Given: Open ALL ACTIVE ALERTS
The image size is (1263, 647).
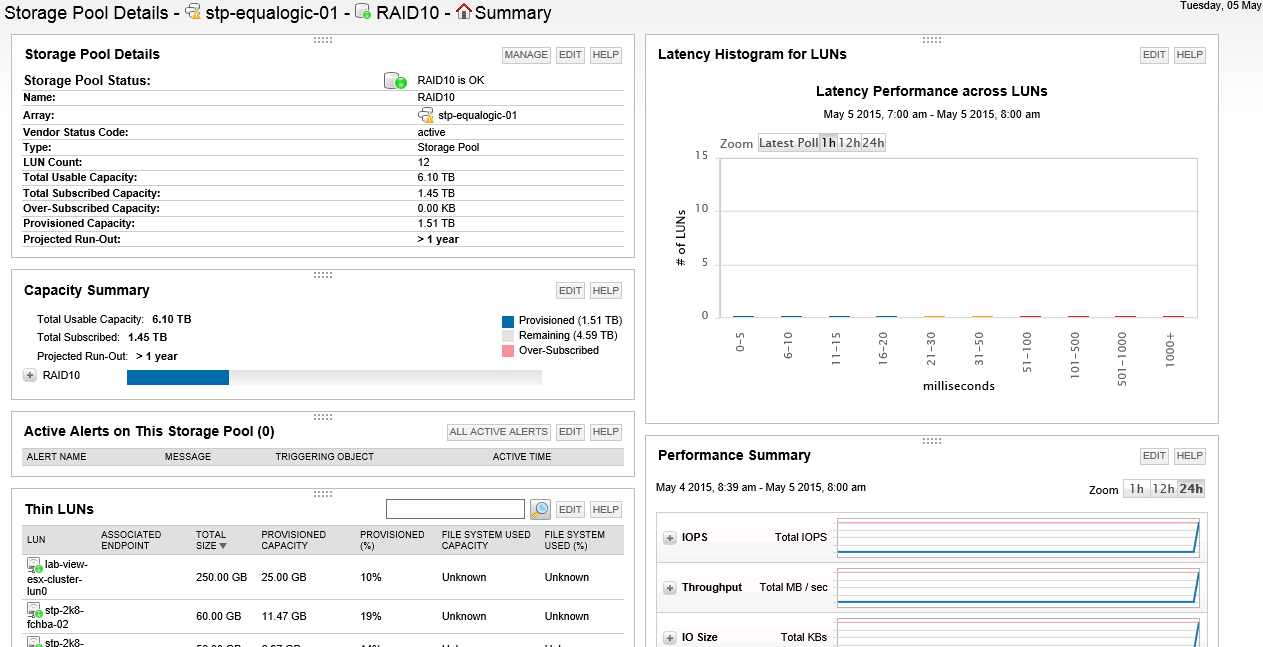Looking at the screenshot, I should [x=499, y=432].
